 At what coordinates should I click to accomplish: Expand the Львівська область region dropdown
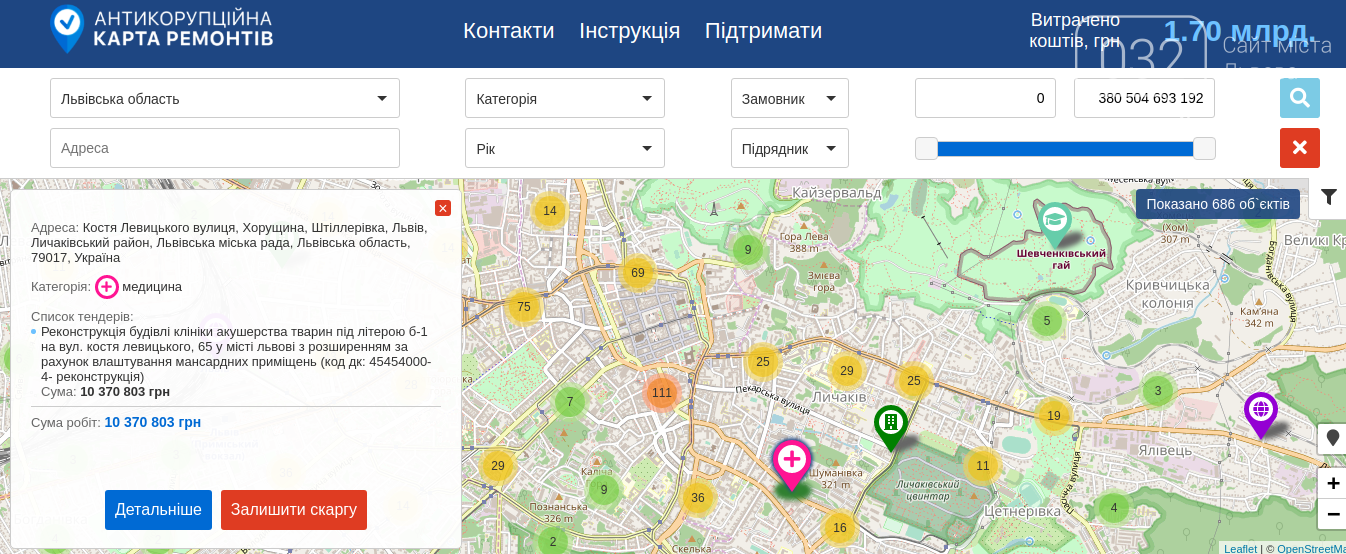click(x=225, y=98)
